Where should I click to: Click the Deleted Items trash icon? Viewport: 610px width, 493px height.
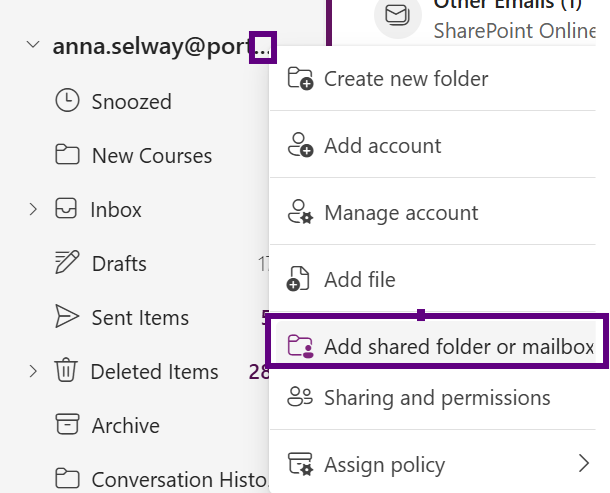tap(67, 371)
